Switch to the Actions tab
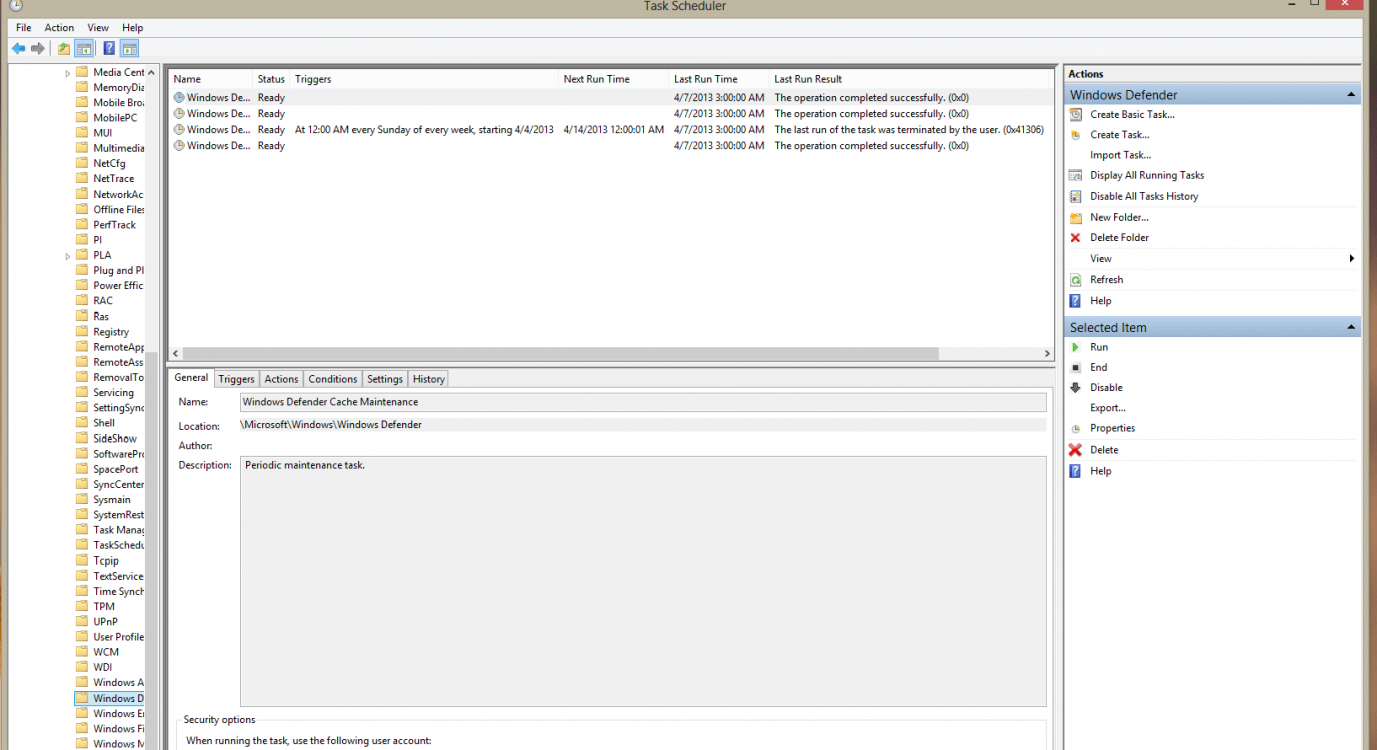The width and height of the screenshot is (1377, 750). pyautogui.click(x=281, y=379)
